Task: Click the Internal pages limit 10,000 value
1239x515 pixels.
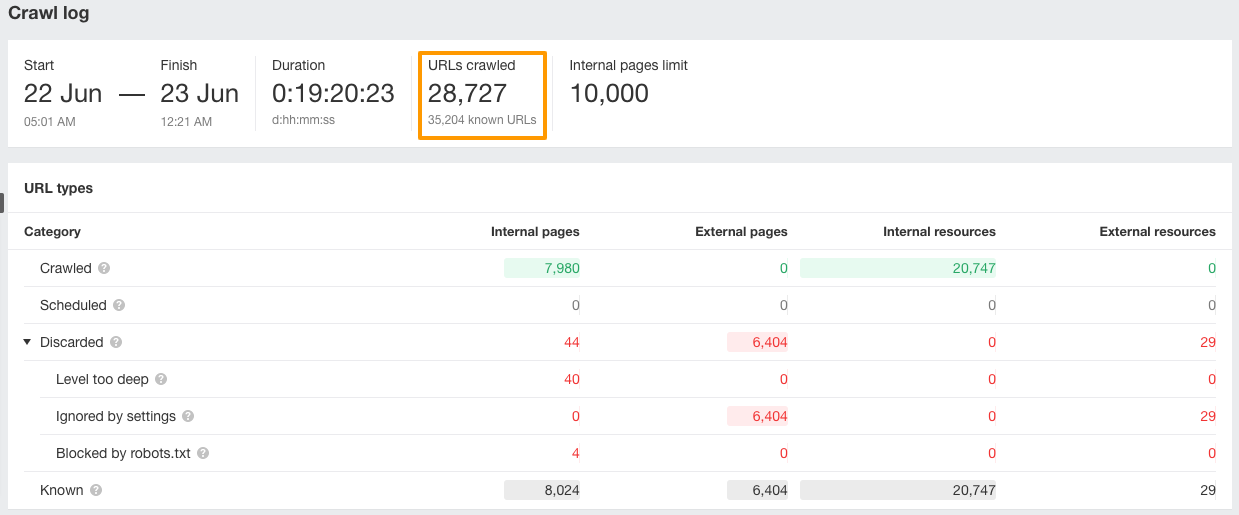Action: tap(609, 94)
